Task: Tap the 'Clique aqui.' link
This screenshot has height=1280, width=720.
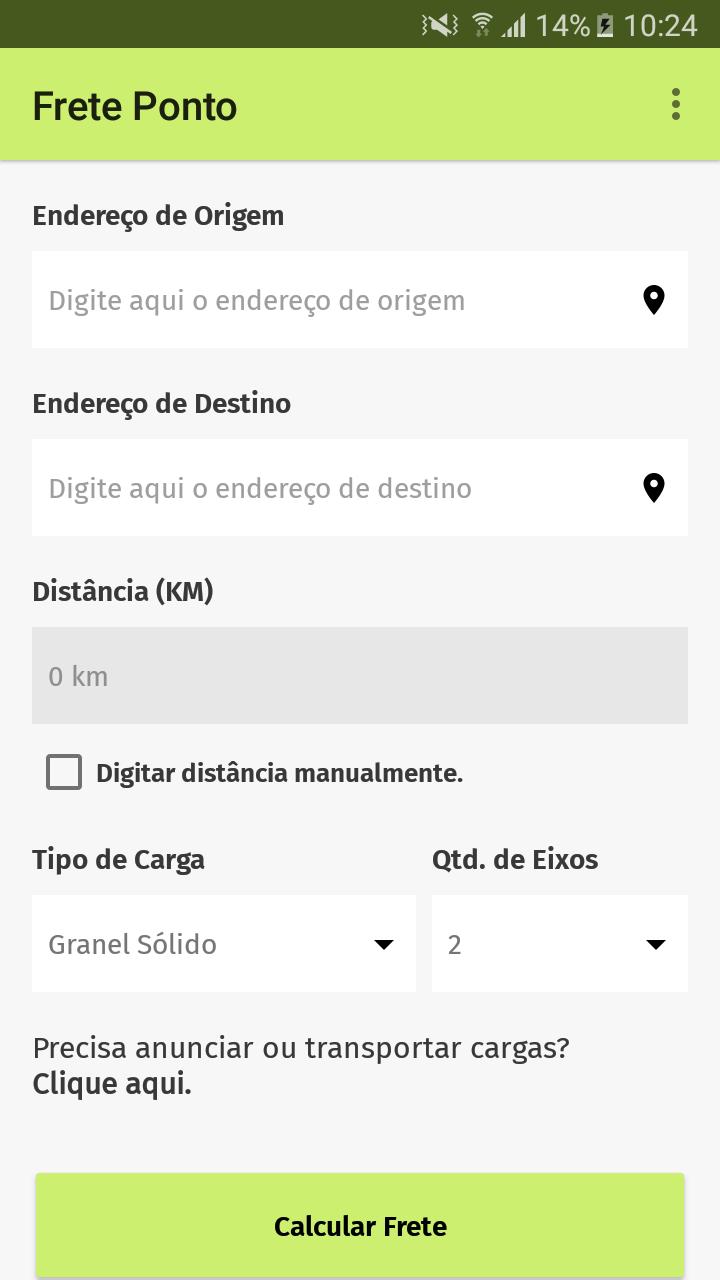Action: click(x=112, y=1084)
